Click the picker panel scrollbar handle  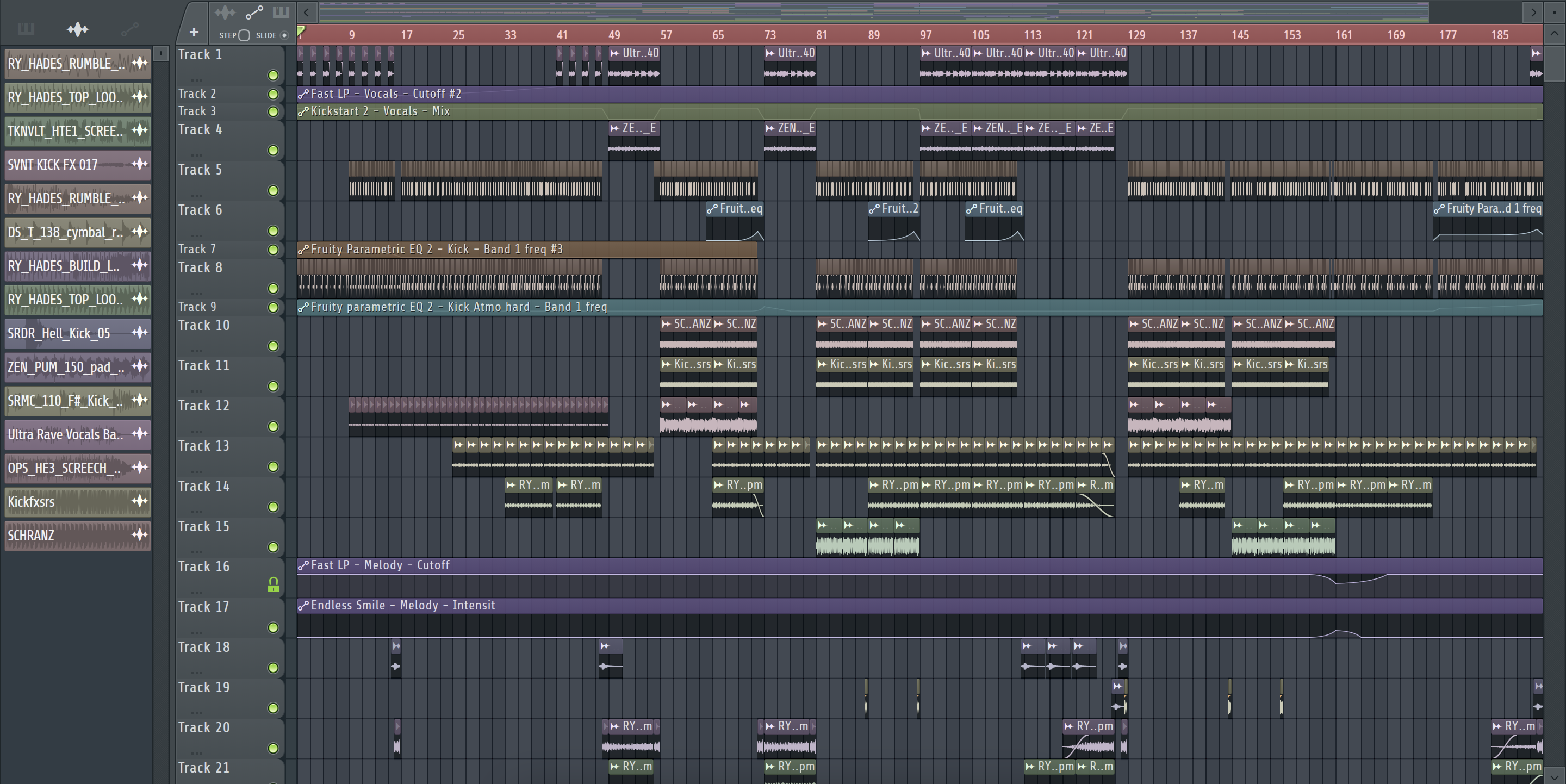tap(160, 53)
